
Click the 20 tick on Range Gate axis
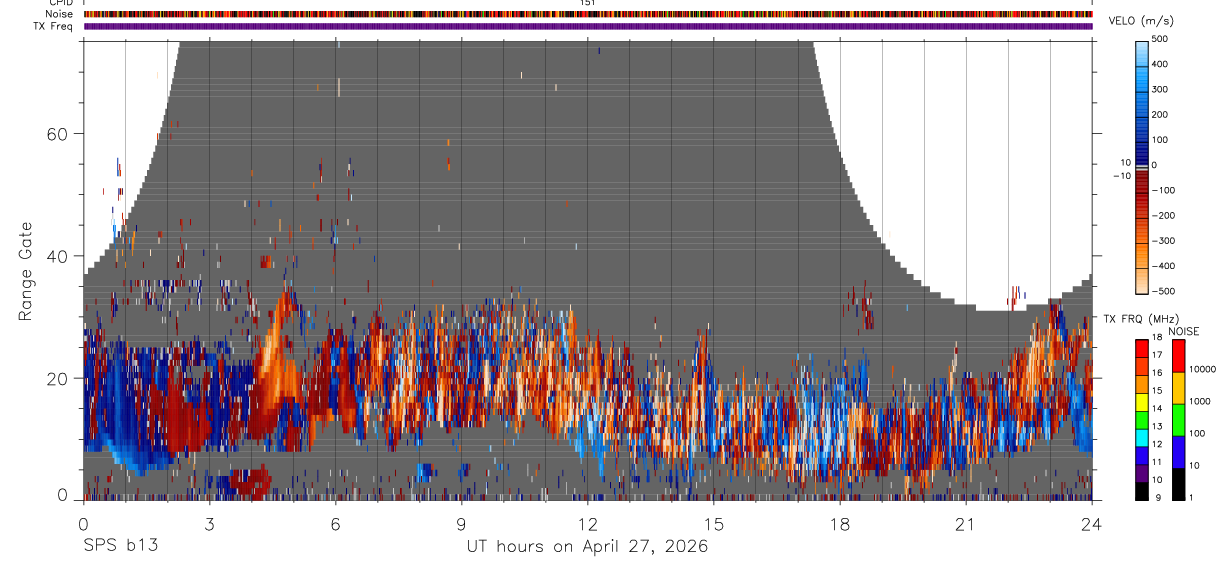click(x=59, y=378)
